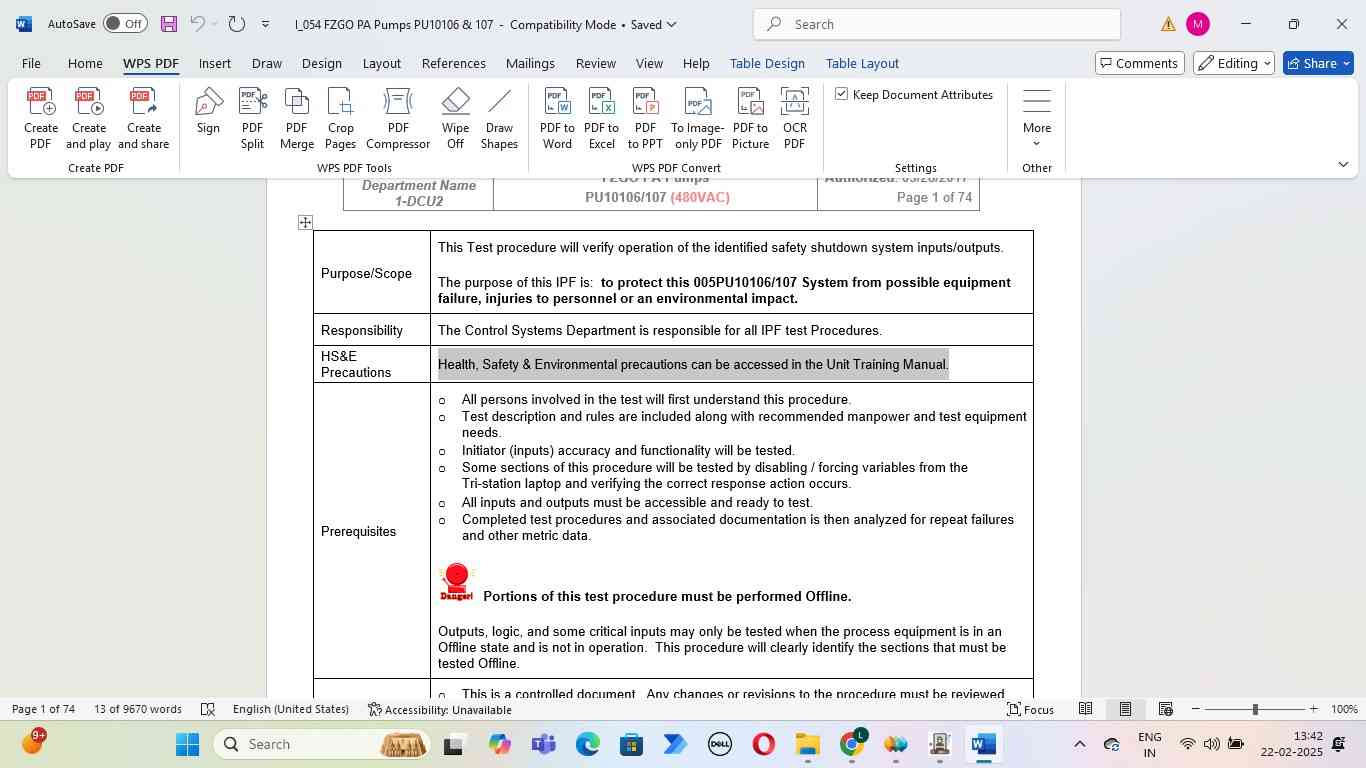Convert using PDF to Word
This screenshot has width=1366, height=768.
(x=557, y=118)
